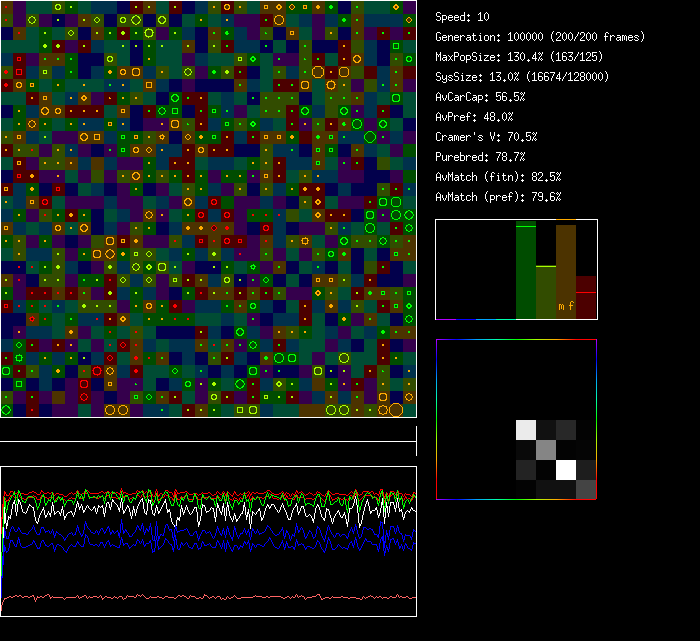Select the Generation counter text
Screen dimensions: 700x641
tap(540, 37)
